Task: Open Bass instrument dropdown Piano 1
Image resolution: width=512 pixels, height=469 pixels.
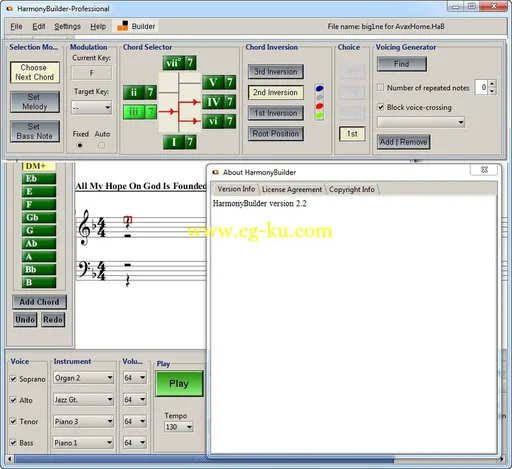Action: (83, 443)
